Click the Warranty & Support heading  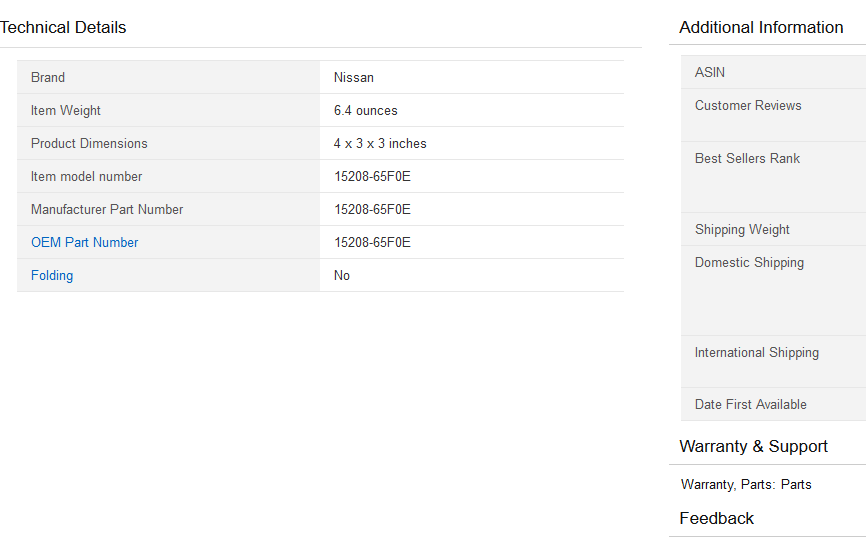[753, 446]
